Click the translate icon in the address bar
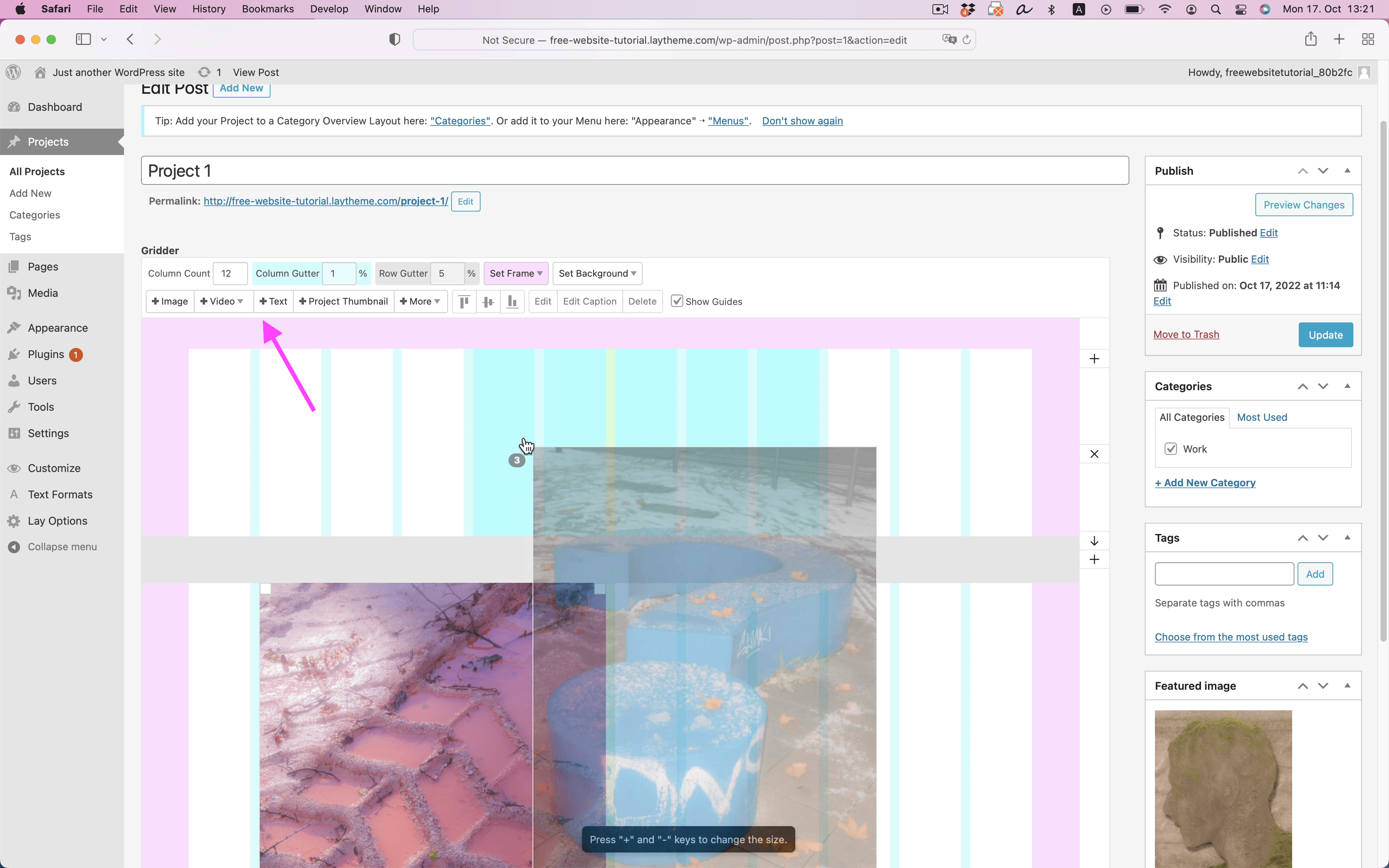1389x868 pixels. 950,40
